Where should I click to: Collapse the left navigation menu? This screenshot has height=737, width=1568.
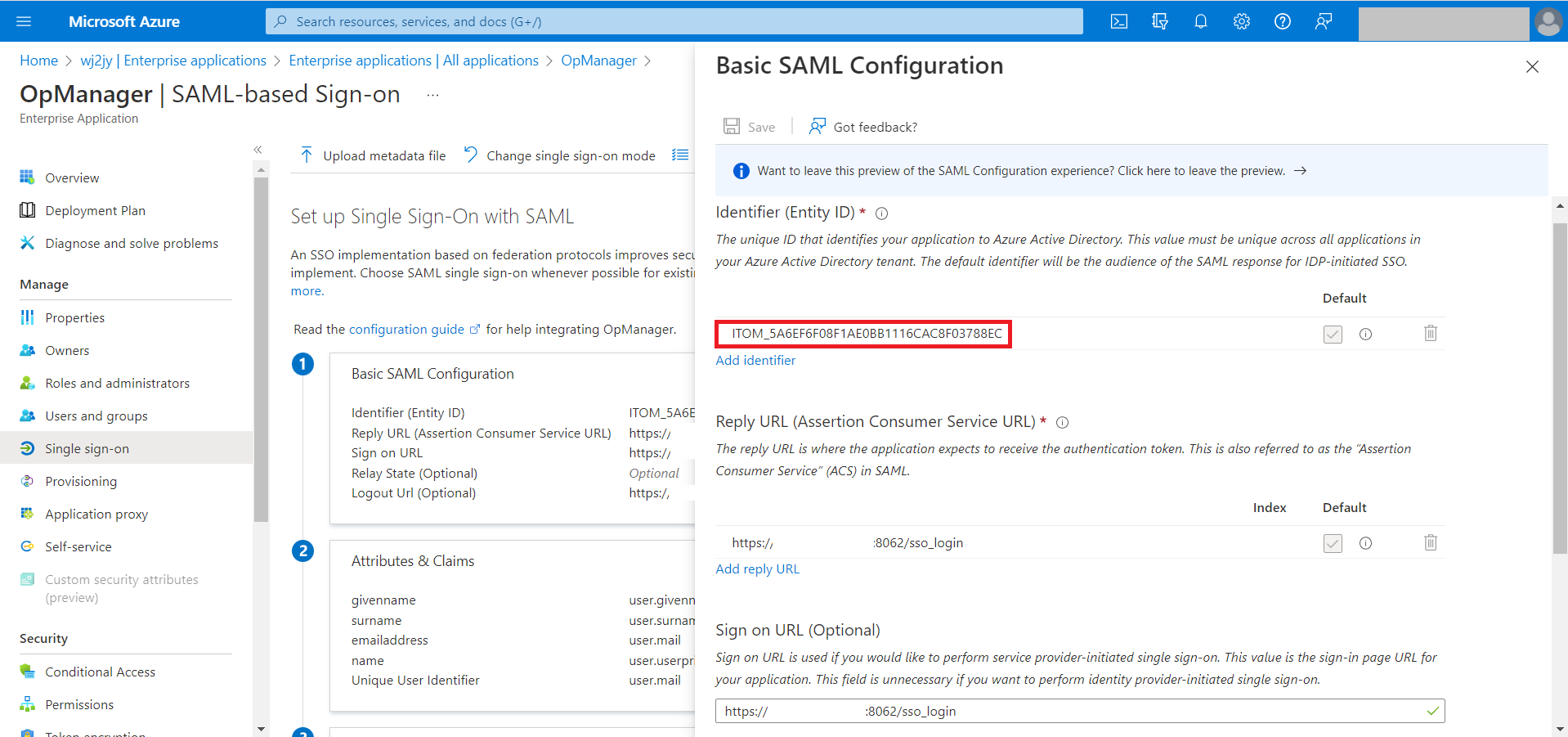[258, 150]
